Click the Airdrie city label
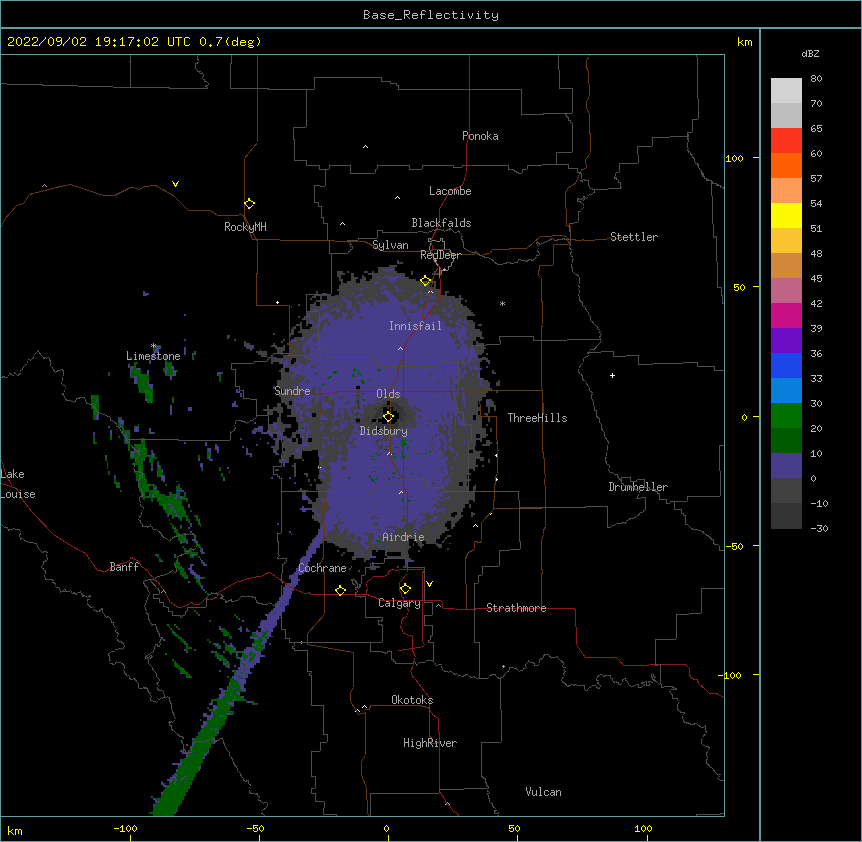862x842 pixels. [x=403, y=537]
